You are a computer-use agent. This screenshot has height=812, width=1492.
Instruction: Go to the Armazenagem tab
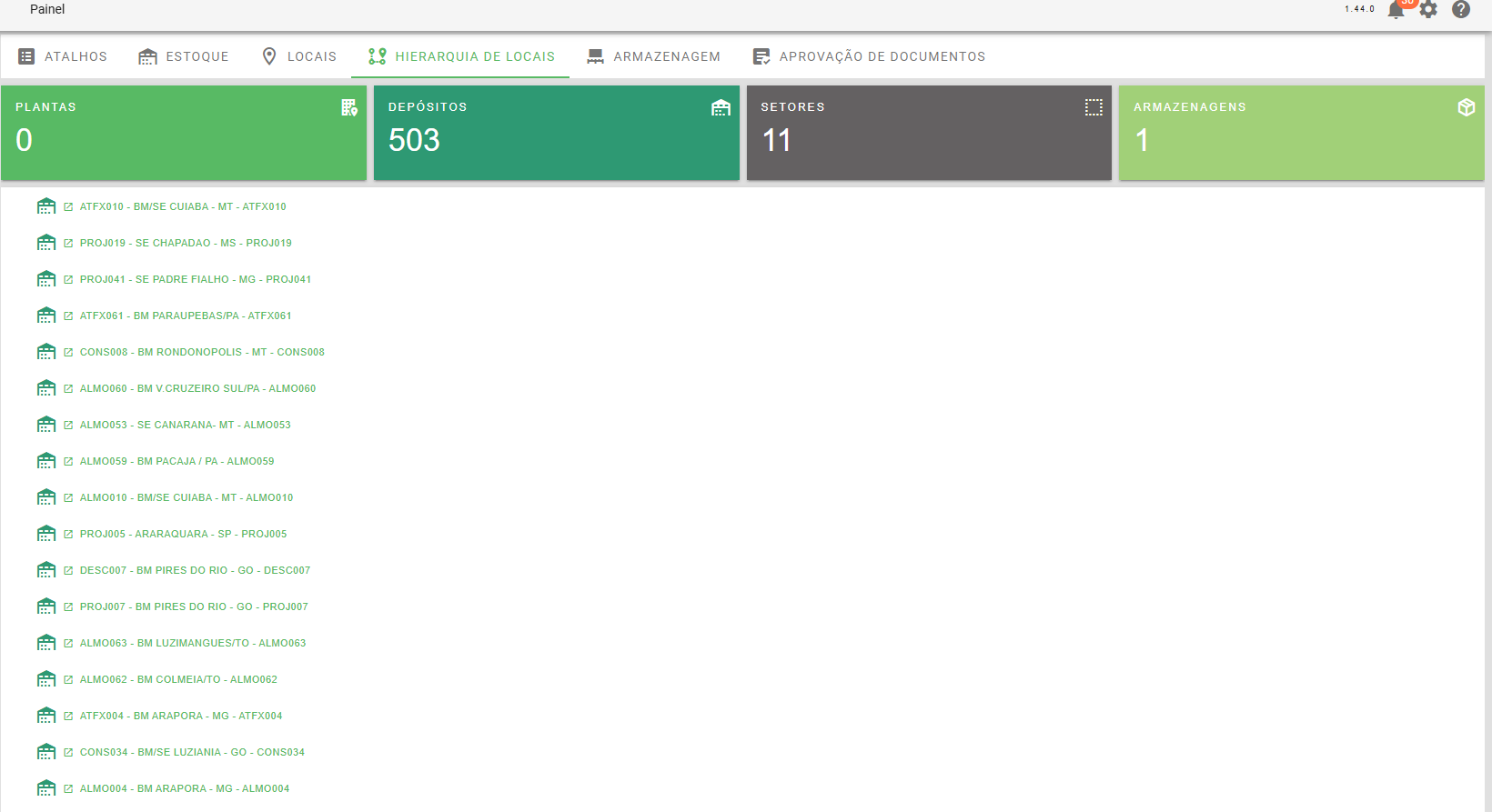pos(653,56)
